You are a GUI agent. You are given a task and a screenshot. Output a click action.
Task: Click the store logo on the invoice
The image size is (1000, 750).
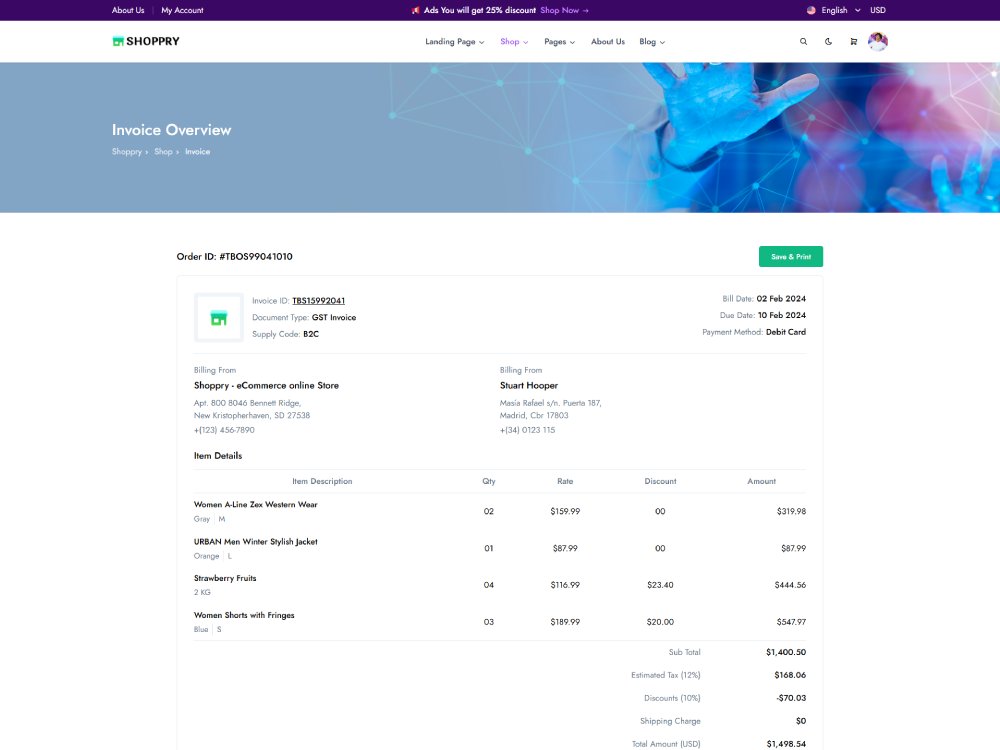(x=218, y=318)
